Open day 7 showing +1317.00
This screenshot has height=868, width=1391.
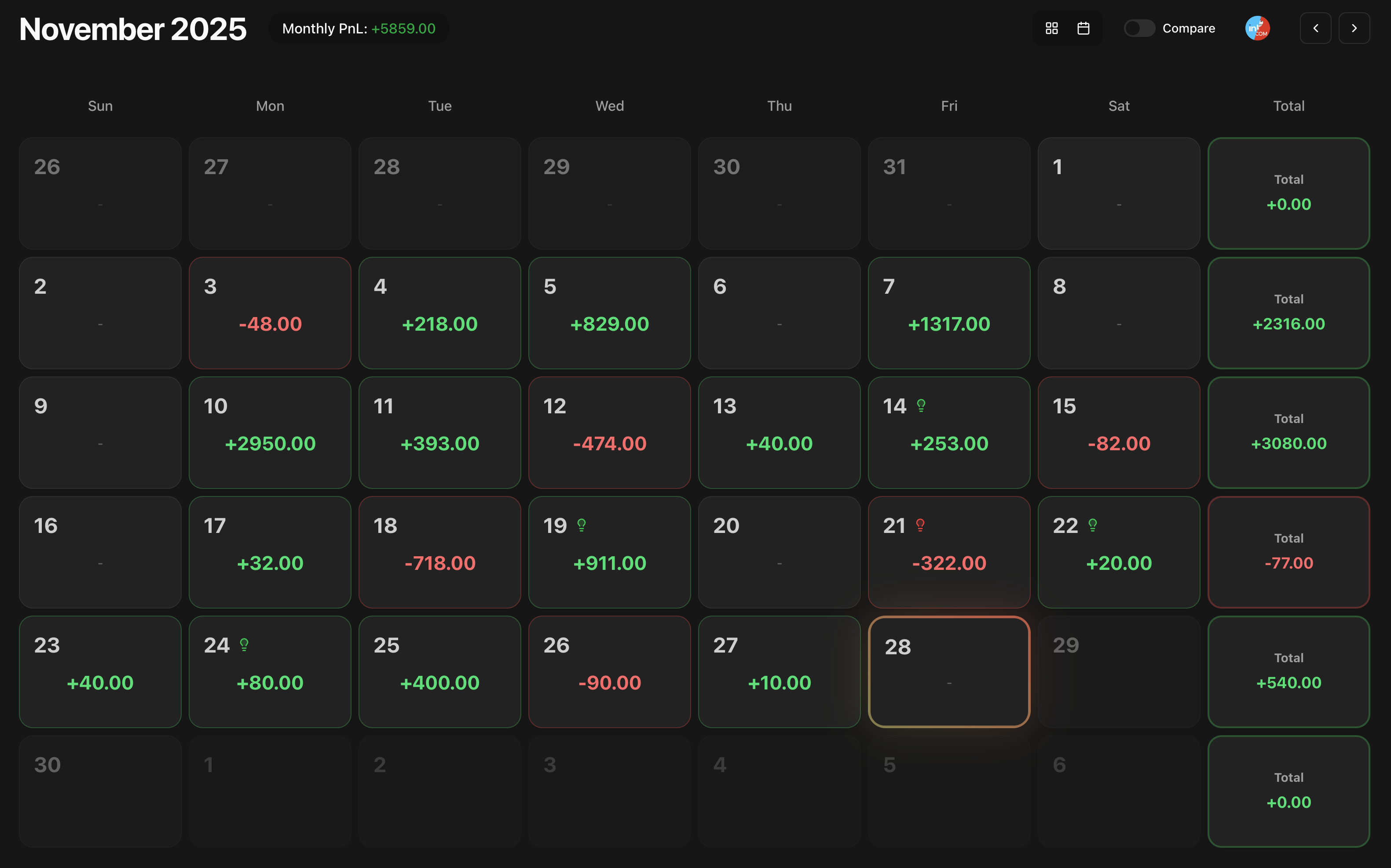[x=949, y=313]
